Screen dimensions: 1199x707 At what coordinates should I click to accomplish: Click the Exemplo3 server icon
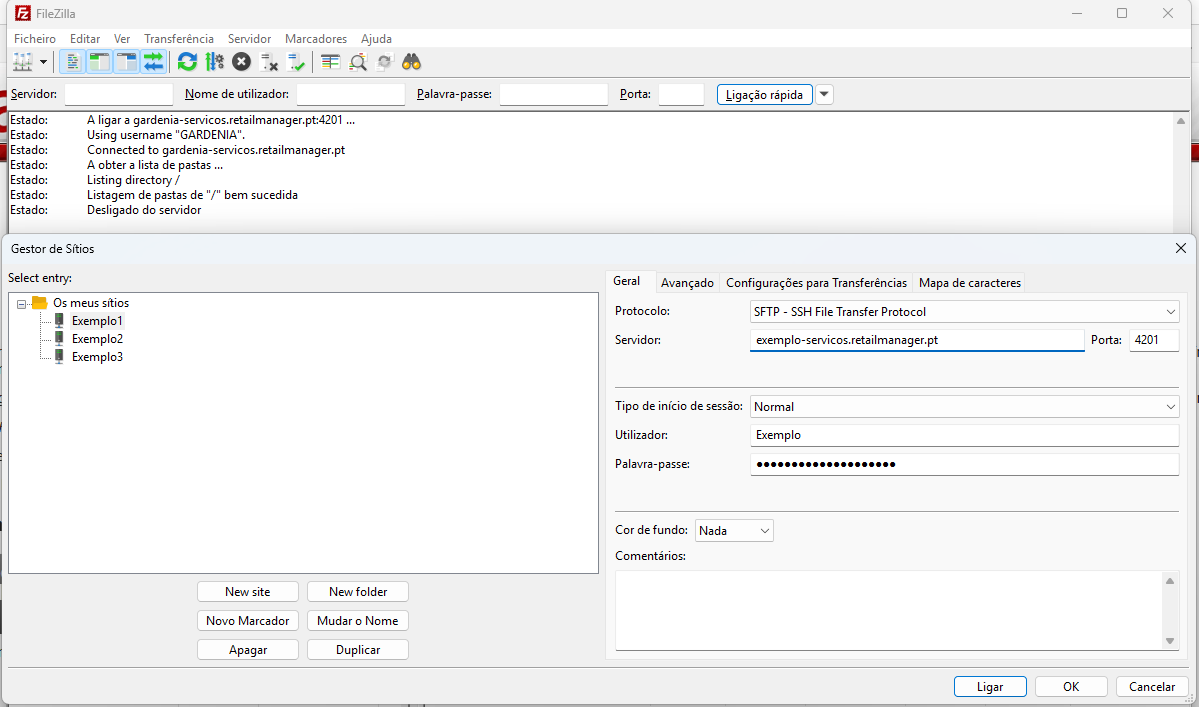pyautogui.click(x=59, y=357)
